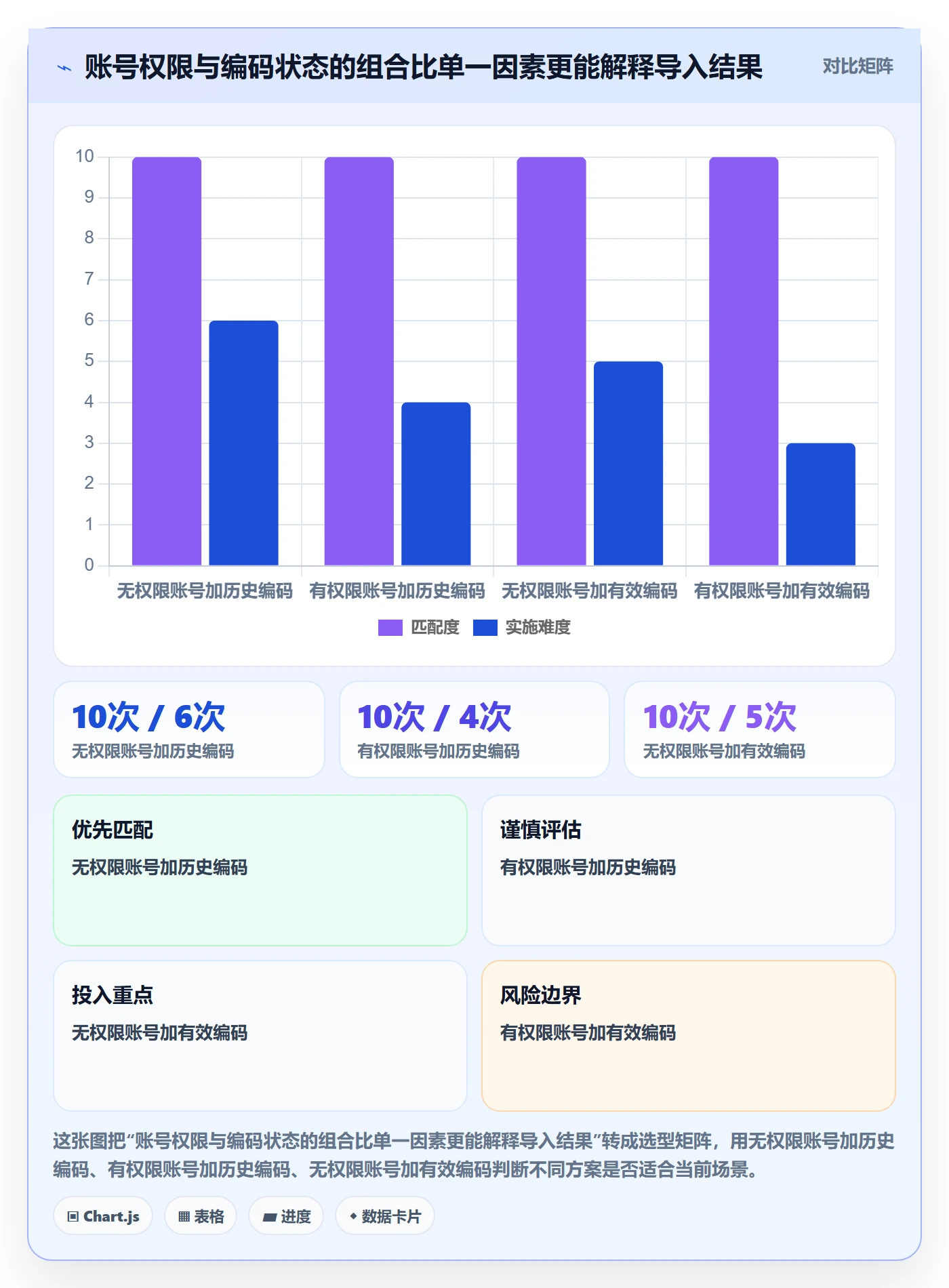This screenshot has height=1288, width=949.
Task: Click the description paragraph starting 这张图把
Action: click(474, 1155)
